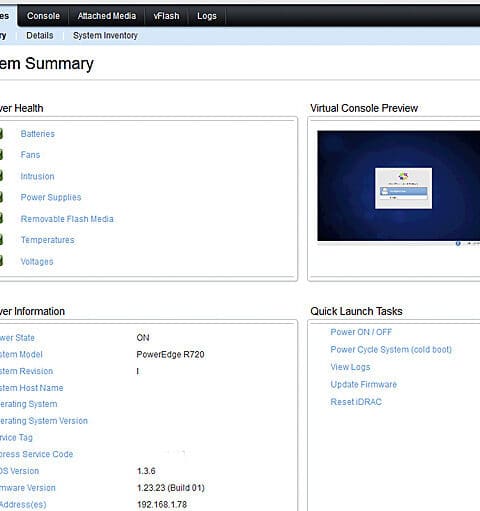Click the Express Service Code label
Screen dimensions: 480x511
pos(36,454)
